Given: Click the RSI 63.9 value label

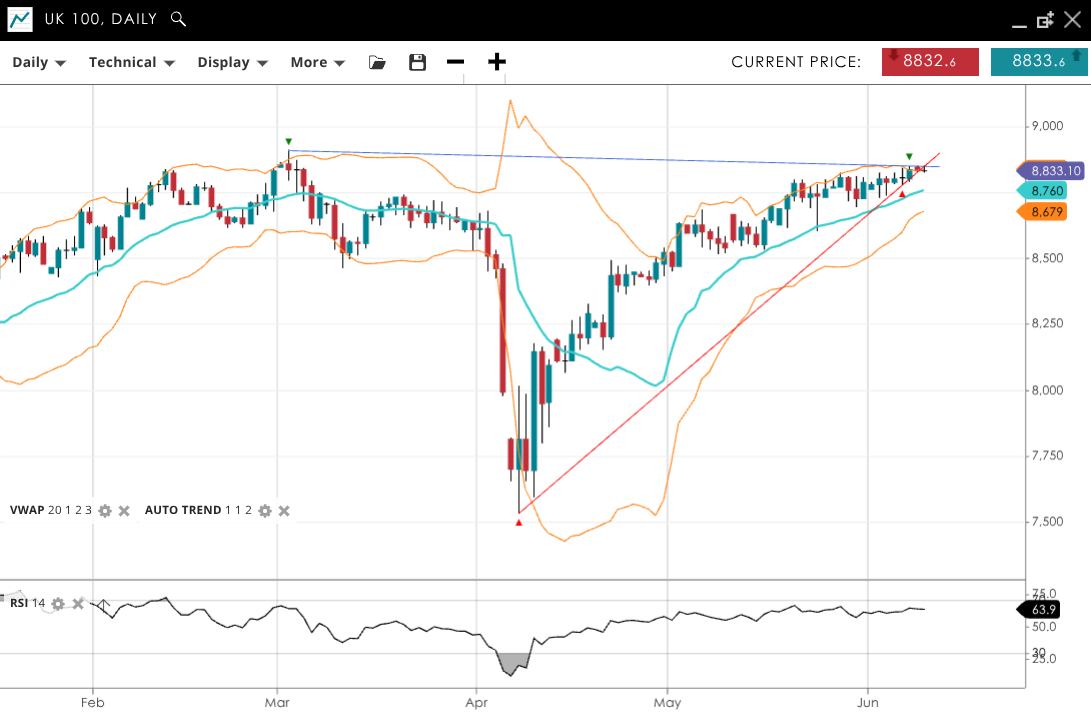Looking at the screenshot, I should [x=1042, y=609].
